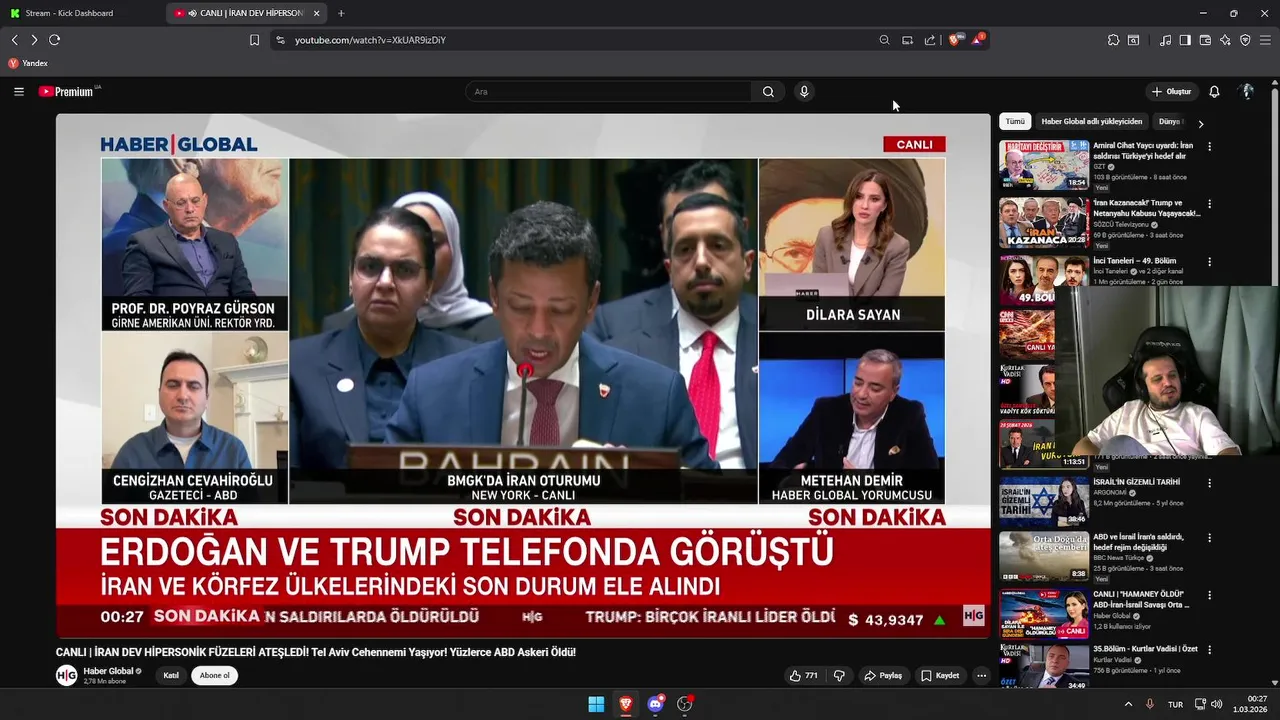Go forward using the browser forward arrow

click(x=34, y=40)
